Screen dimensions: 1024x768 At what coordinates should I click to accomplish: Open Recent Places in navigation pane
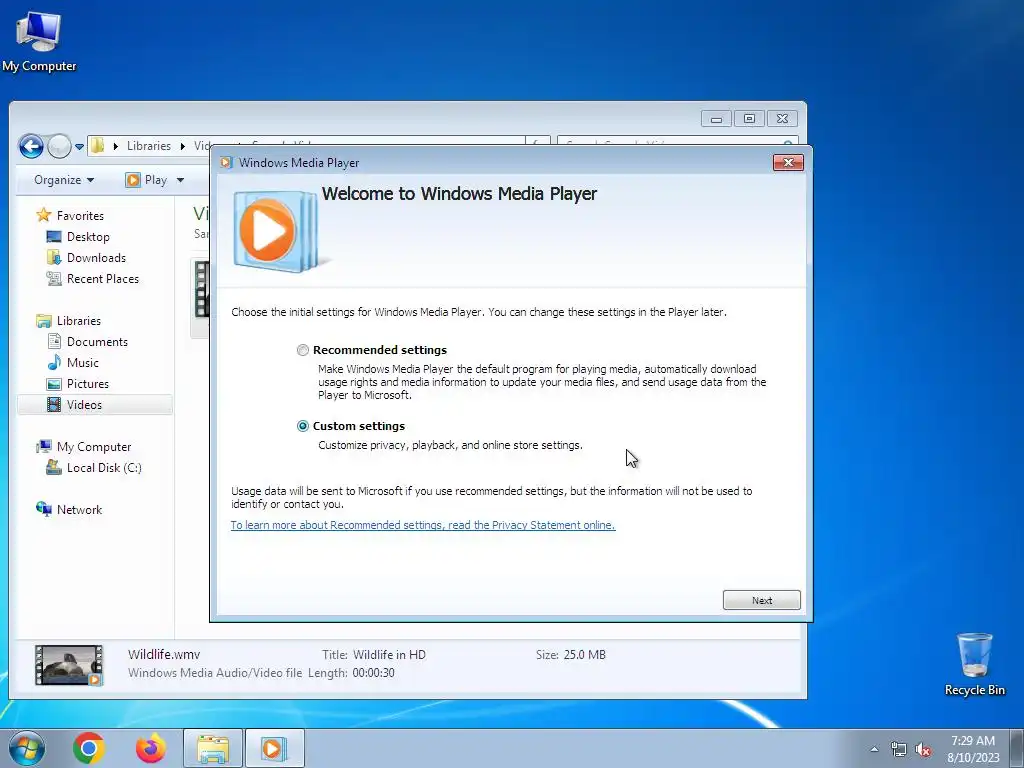103,279
